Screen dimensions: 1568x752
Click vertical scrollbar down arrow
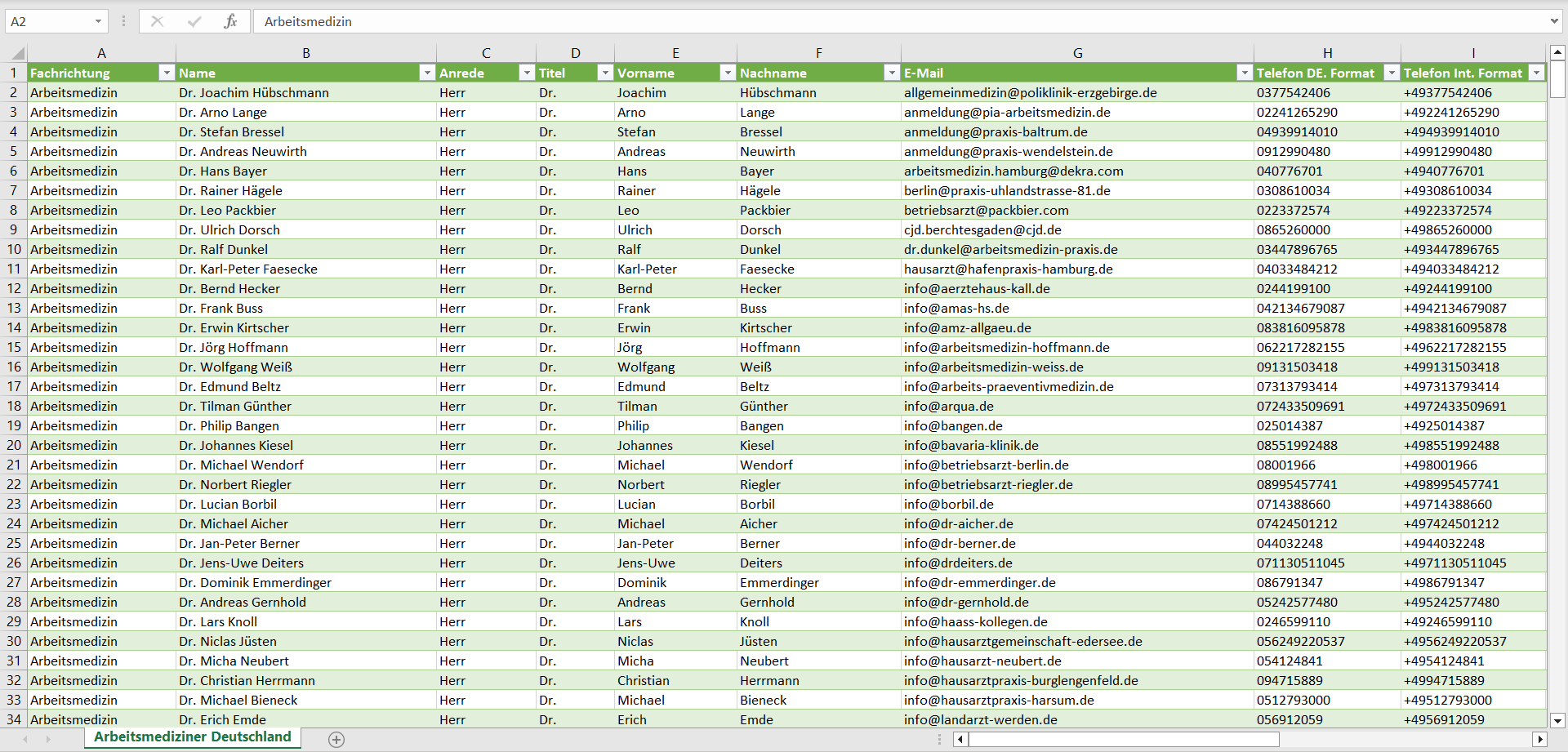click(x=1557, y=720)
